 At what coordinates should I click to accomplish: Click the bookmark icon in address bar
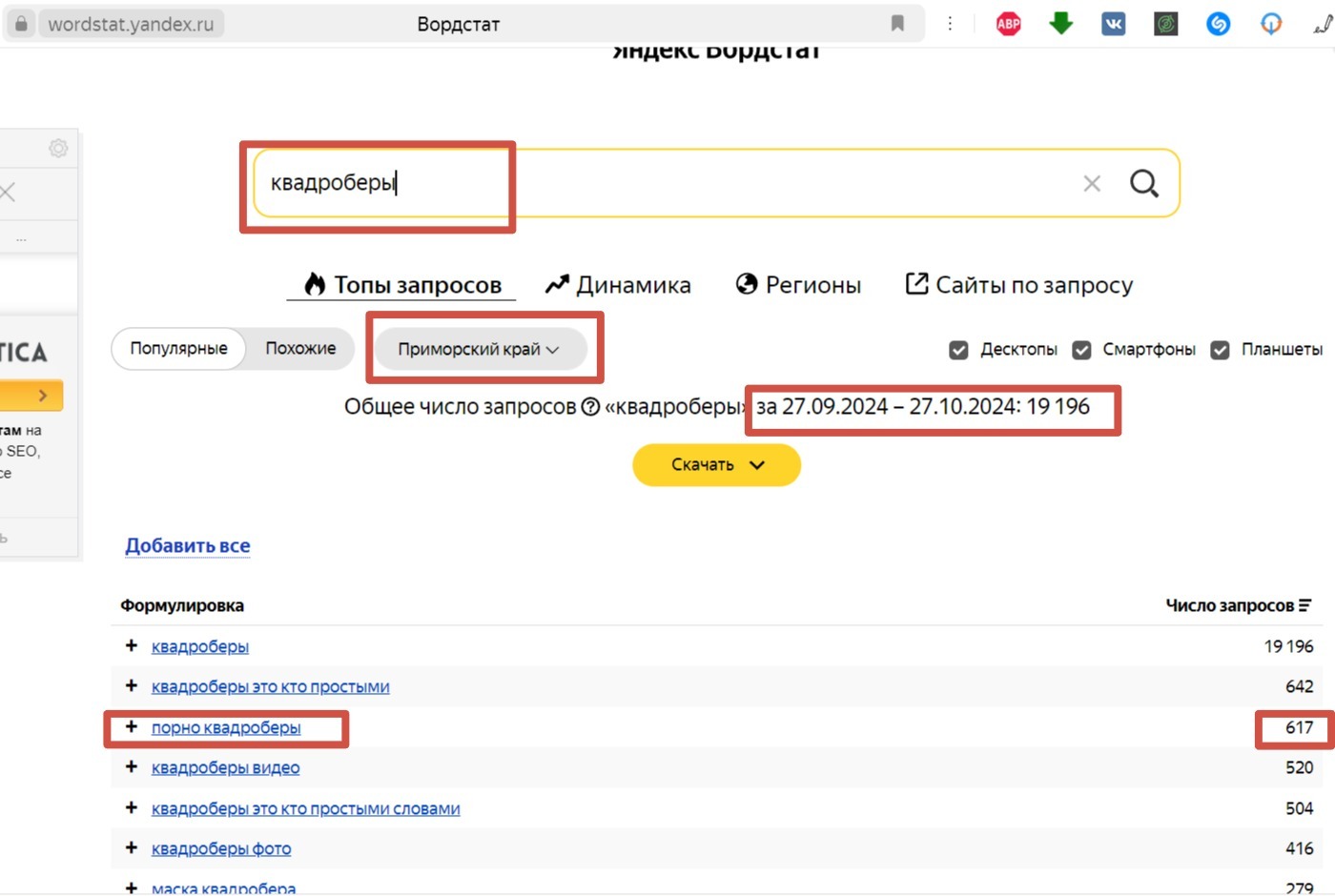click(897, 24)
